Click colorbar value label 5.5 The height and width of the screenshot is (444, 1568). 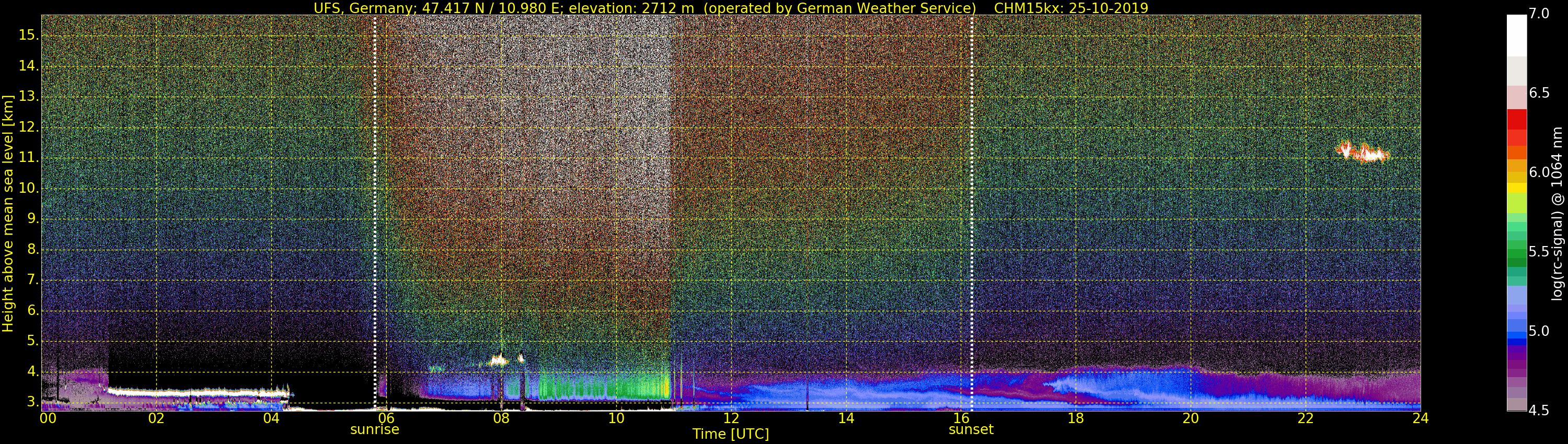click(x=1539, y=252)
